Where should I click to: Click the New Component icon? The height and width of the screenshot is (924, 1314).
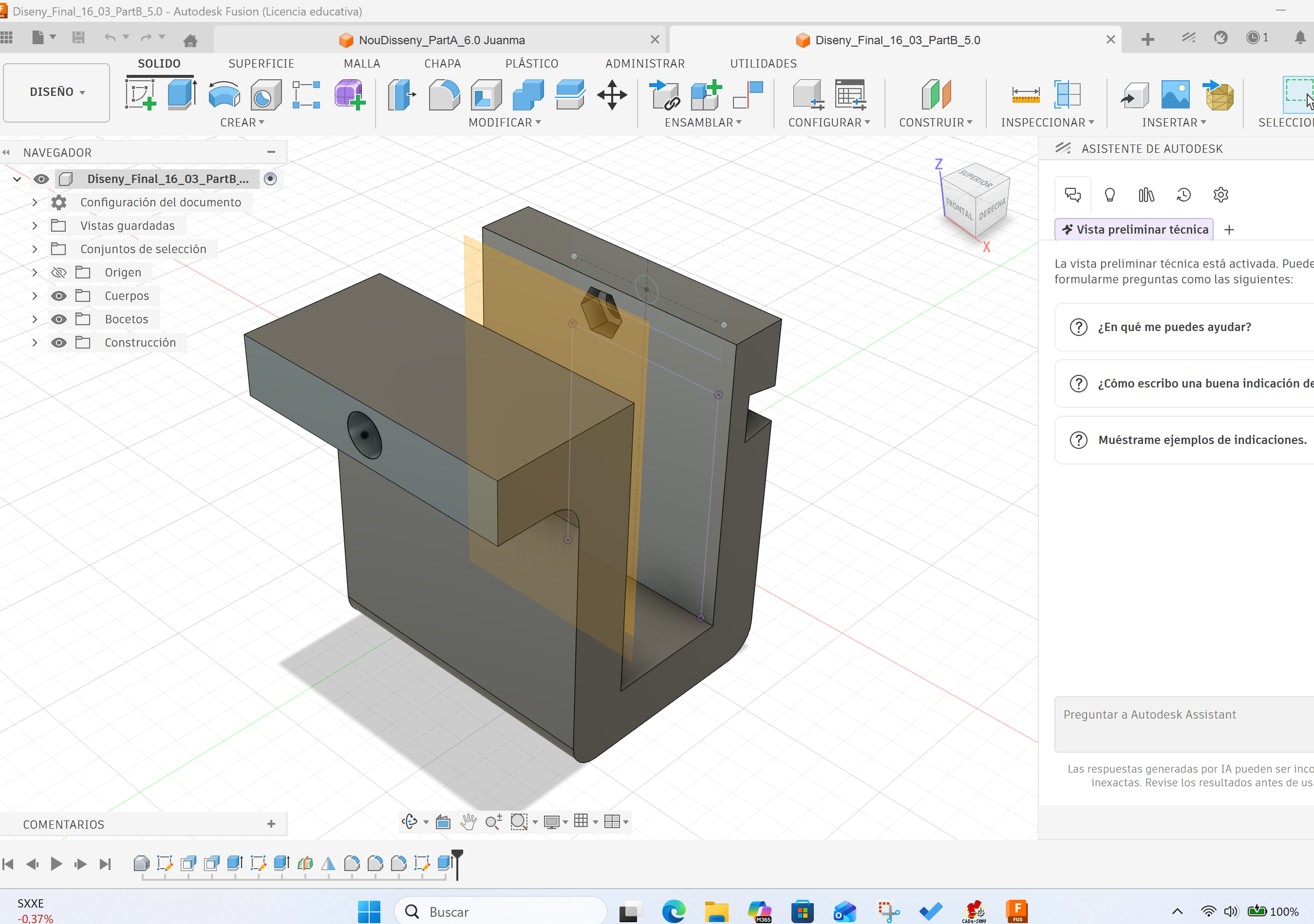coord(707,94)
